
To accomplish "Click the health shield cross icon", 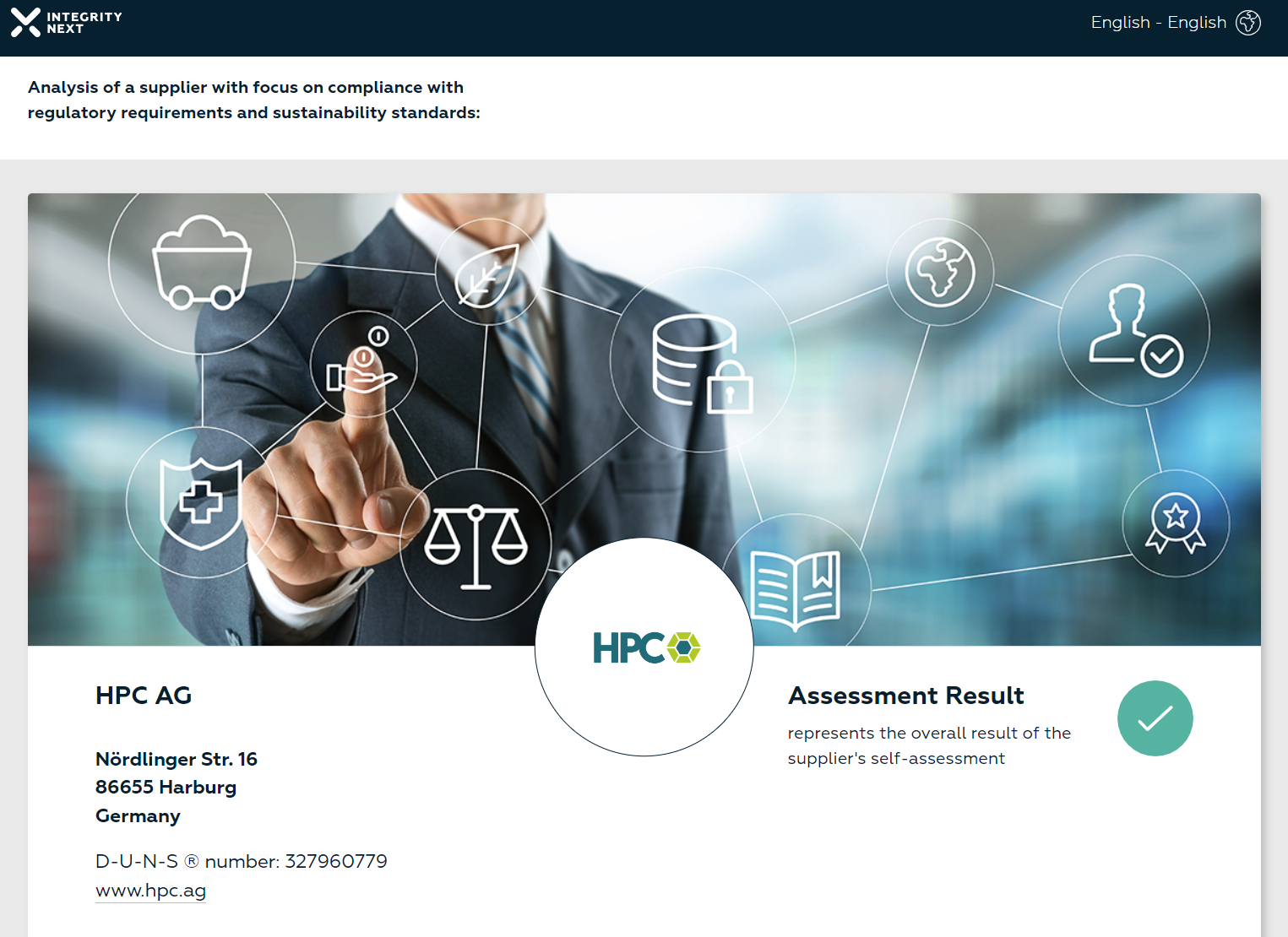I will (201, 503).
